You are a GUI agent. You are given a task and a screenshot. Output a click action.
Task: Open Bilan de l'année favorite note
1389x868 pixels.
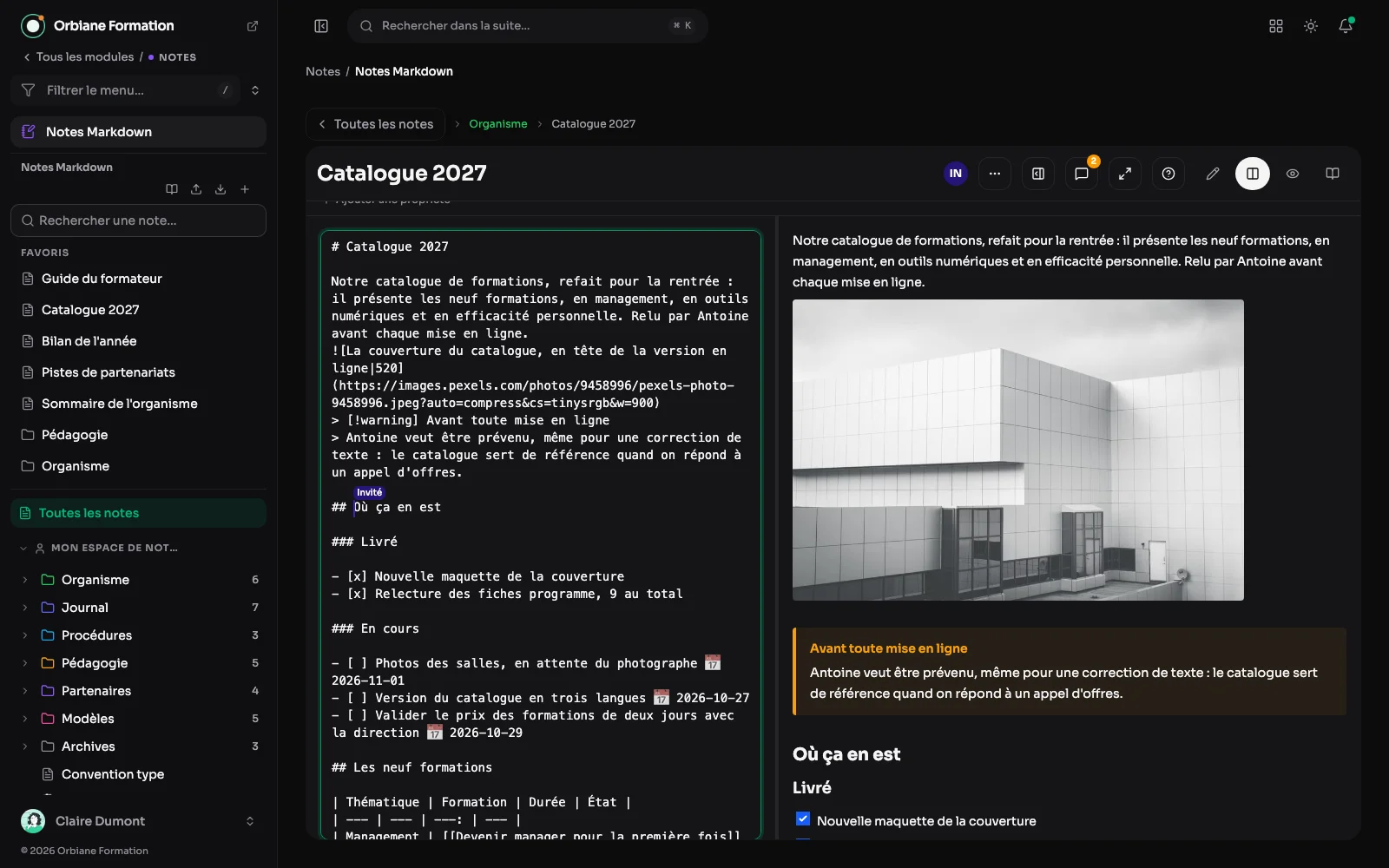pos(89,341)
